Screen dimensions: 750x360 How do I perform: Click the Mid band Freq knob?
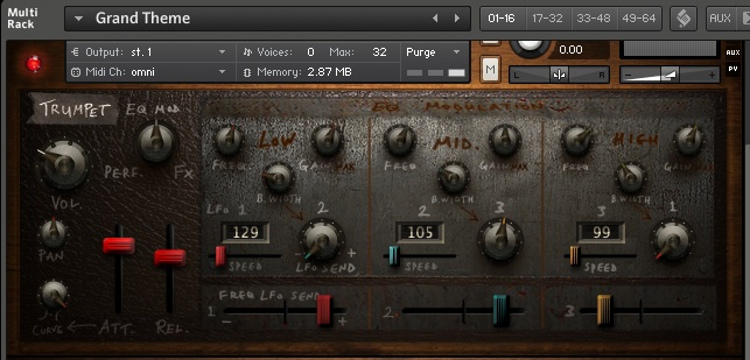click(x=400, y=140)
